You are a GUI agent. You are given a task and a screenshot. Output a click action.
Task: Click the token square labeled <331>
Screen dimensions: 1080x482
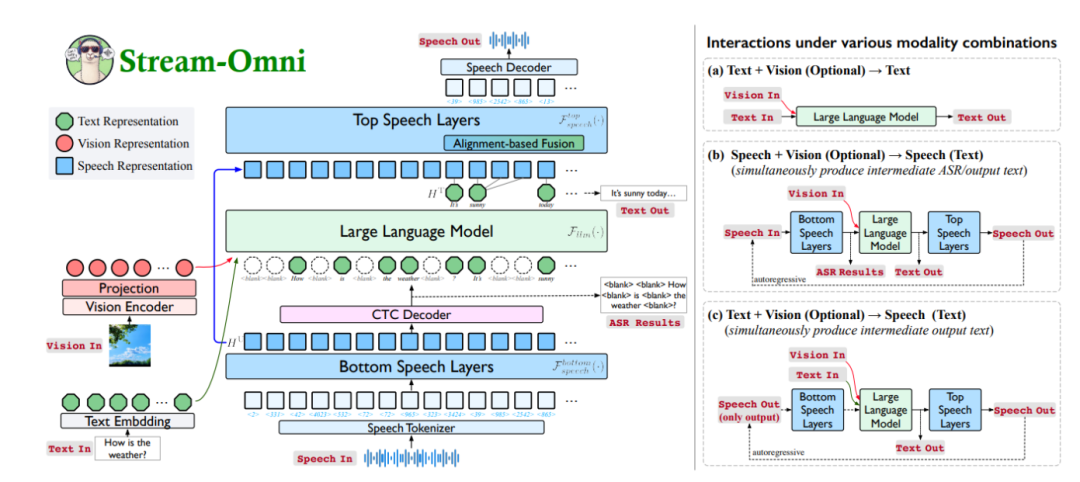[275, 399]
